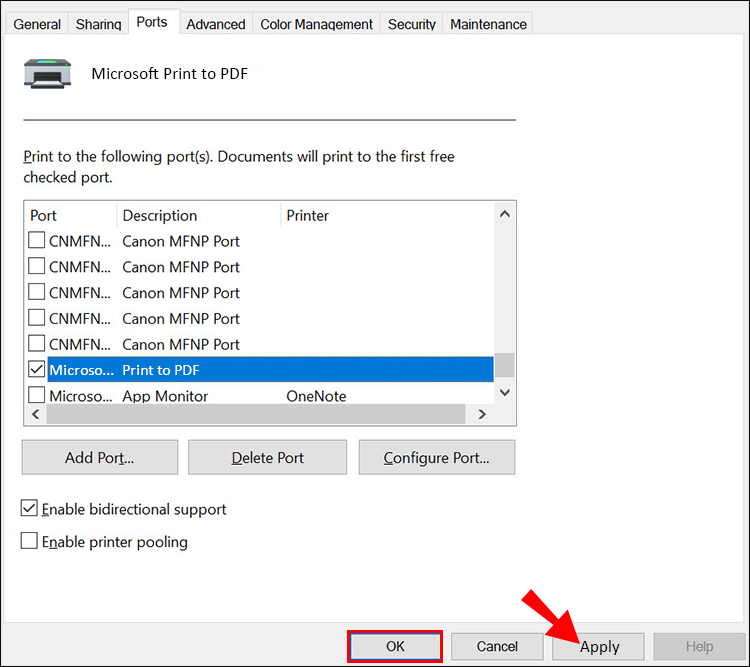The image size is (750, 667).
Task: Click the port list scroll-up arrow
Action: (505, 214)
